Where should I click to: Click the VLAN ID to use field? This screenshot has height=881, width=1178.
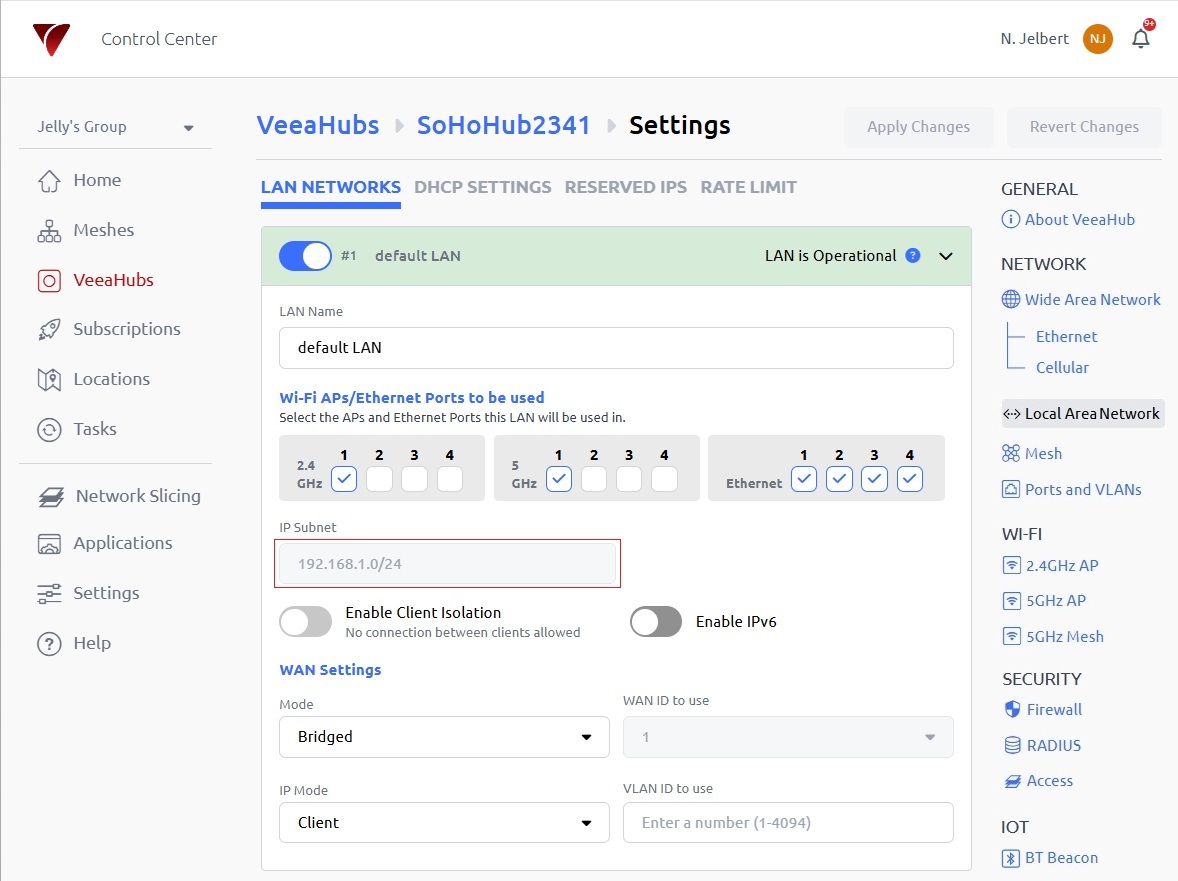click(788, 822)
